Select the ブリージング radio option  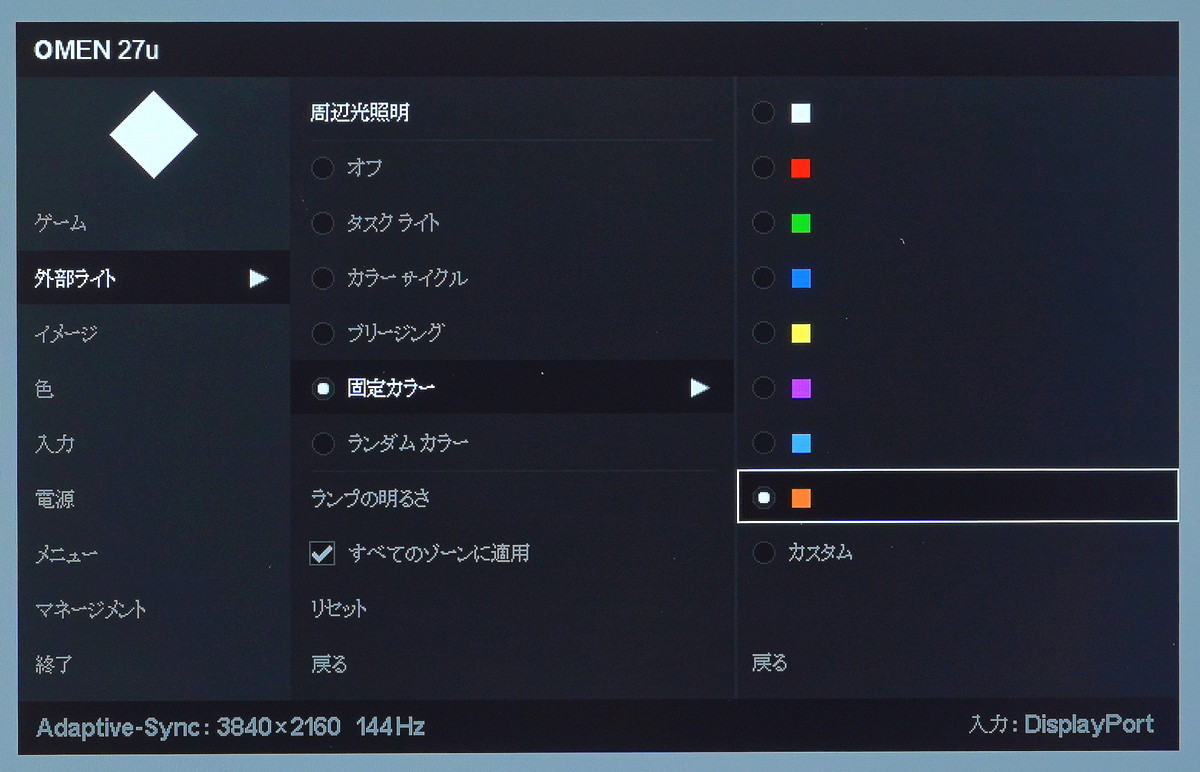point(322,333)
